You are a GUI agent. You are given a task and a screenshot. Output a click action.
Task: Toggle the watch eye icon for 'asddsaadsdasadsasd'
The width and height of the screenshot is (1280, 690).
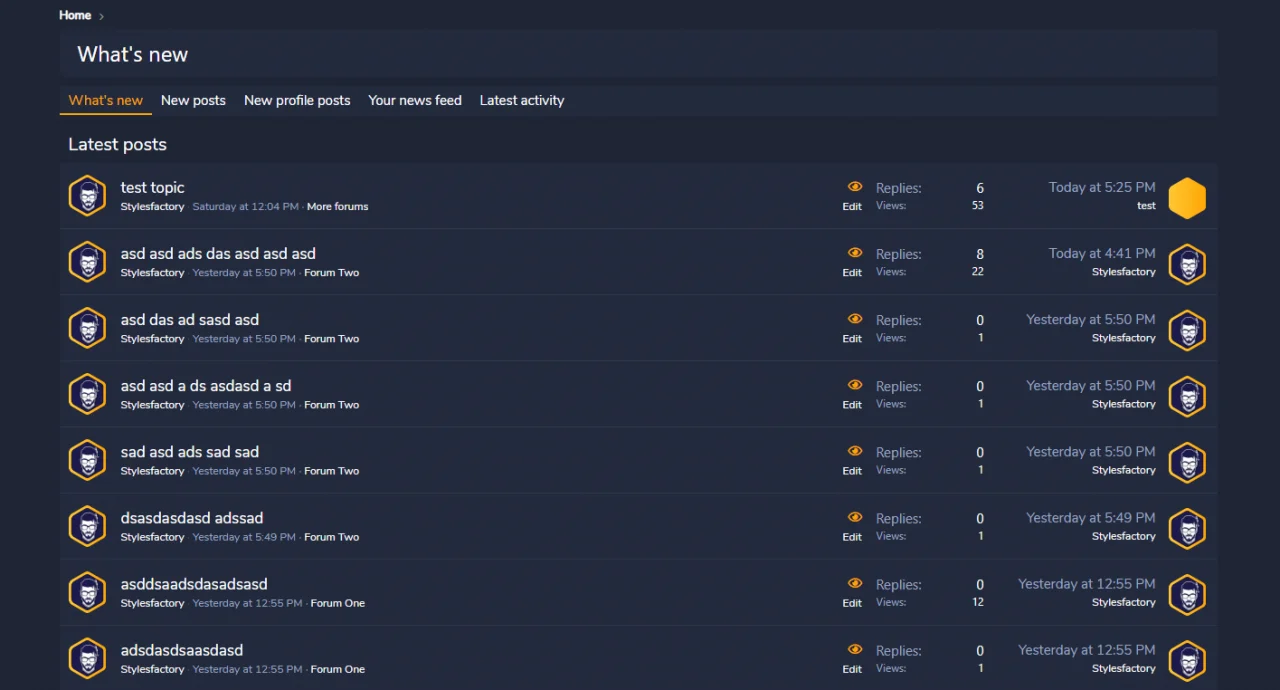(854, 583)
